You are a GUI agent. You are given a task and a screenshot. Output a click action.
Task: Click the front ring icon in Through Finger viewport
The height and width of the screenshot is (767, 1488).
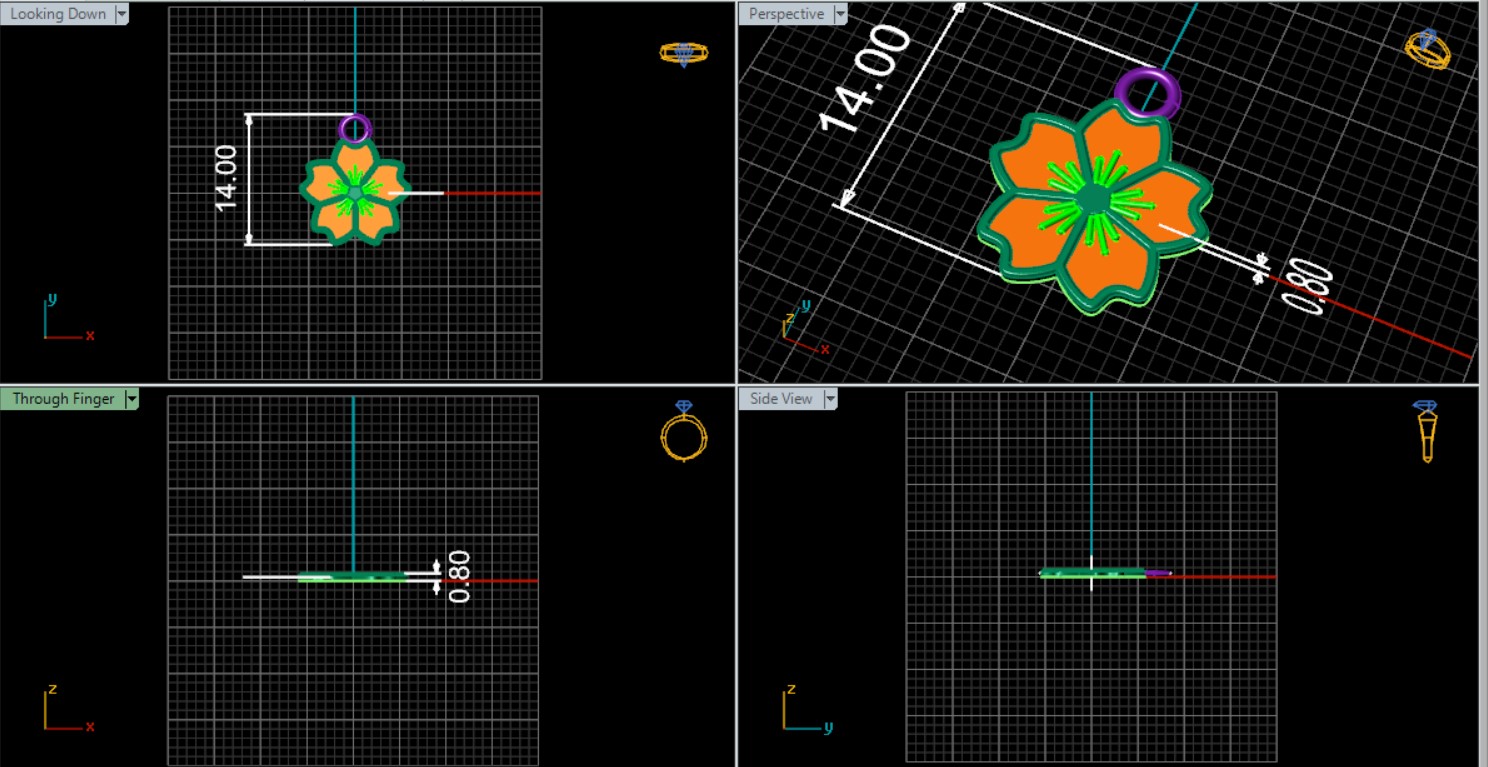point(684,433)
